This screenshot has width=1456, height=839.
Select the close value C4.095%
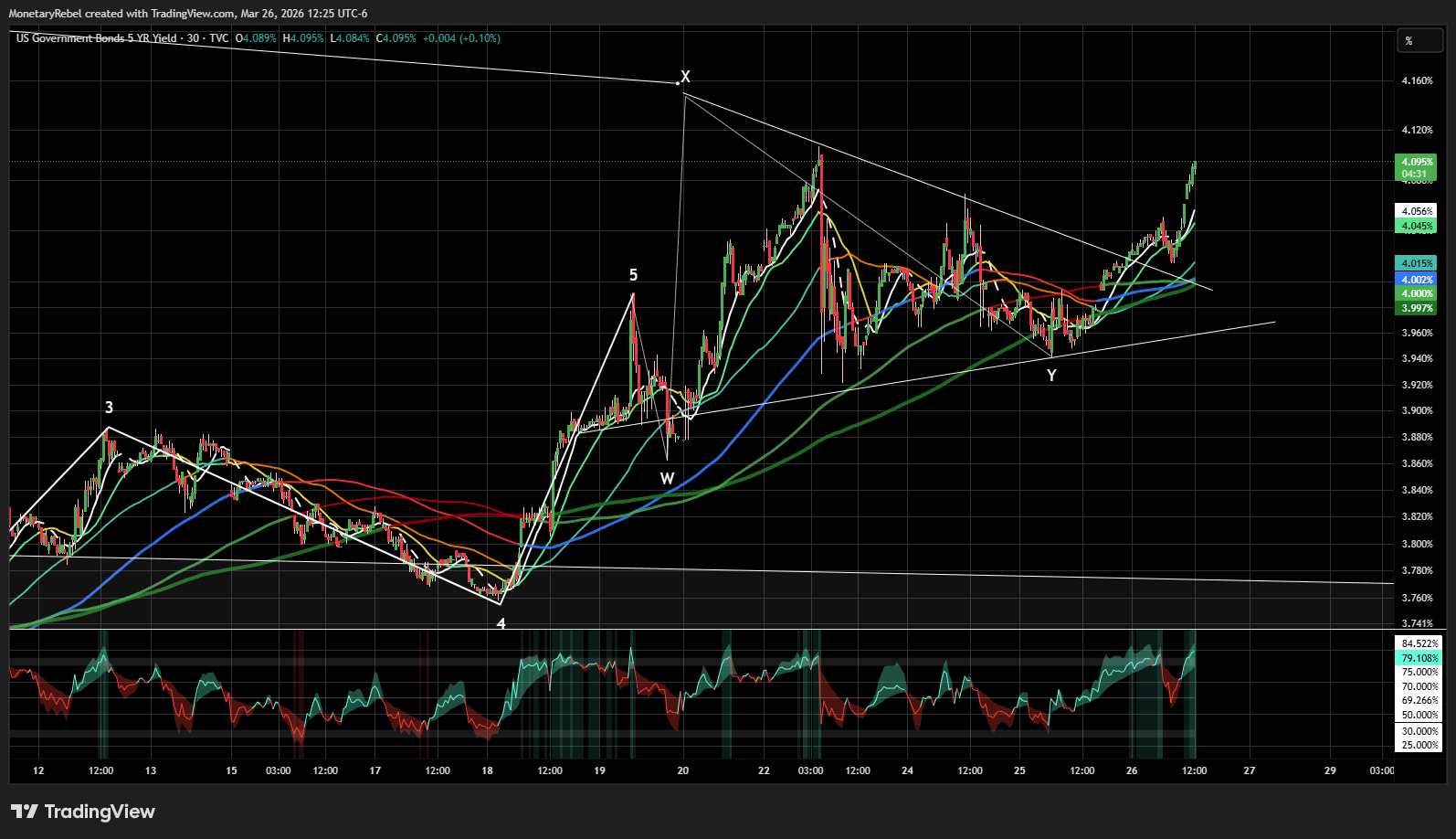point(396,38)
